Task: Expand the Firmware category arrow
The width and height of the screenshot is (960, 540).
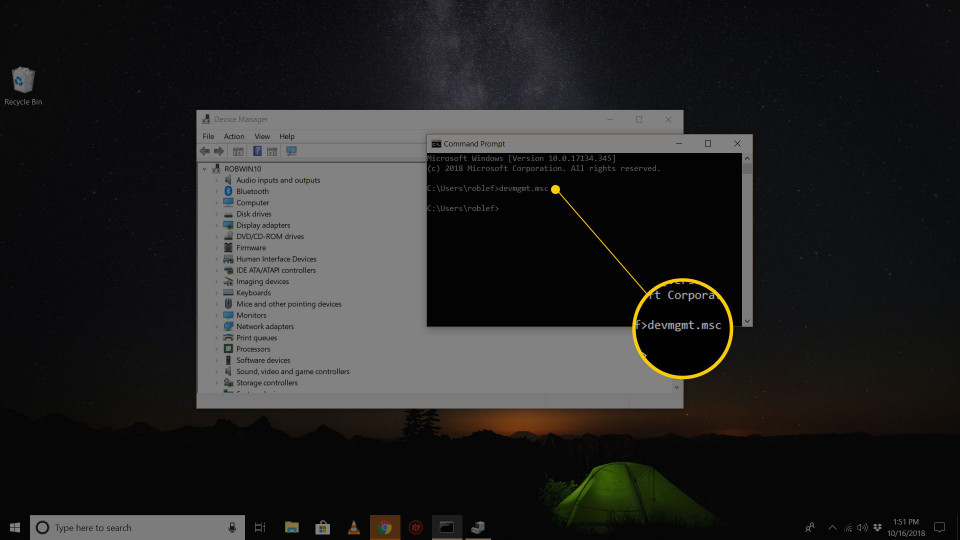Action: click(x=216, y=248)
